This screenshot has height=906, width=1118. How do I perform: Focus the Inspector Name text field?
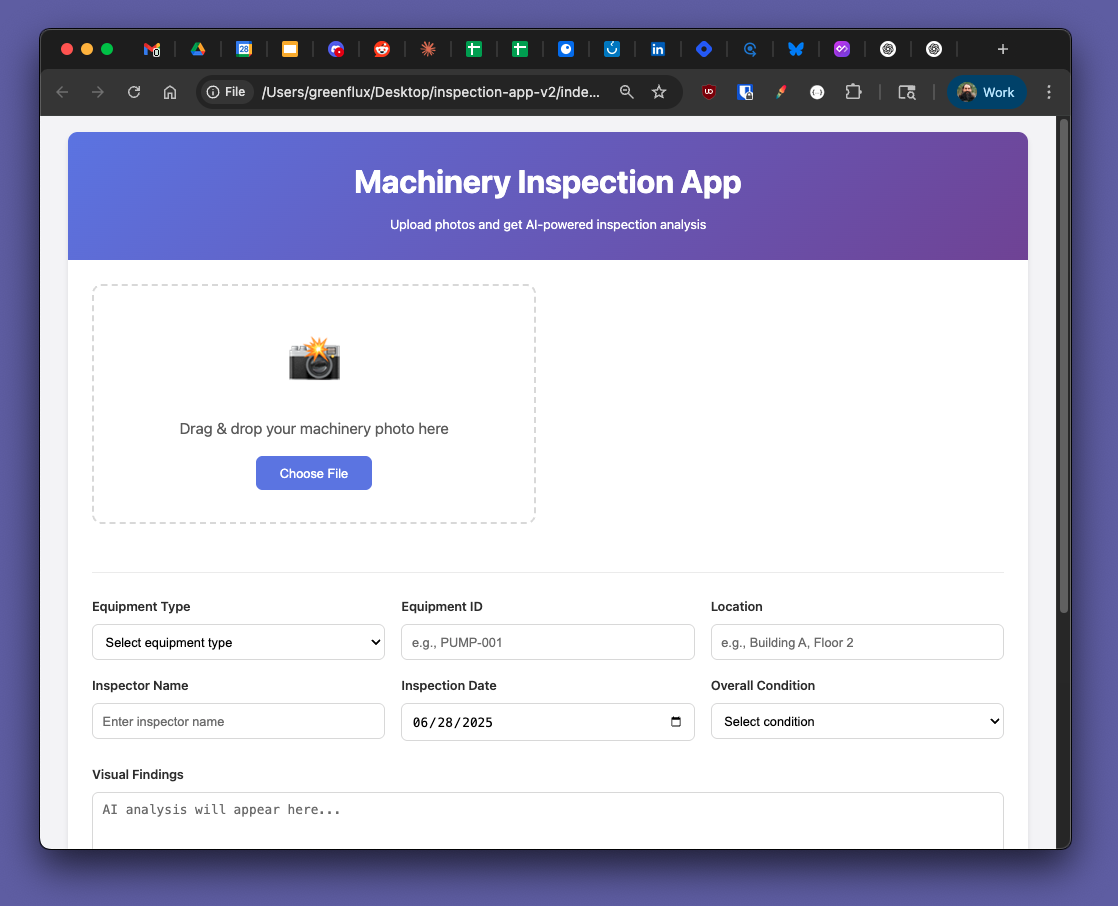tap(238, 721)
